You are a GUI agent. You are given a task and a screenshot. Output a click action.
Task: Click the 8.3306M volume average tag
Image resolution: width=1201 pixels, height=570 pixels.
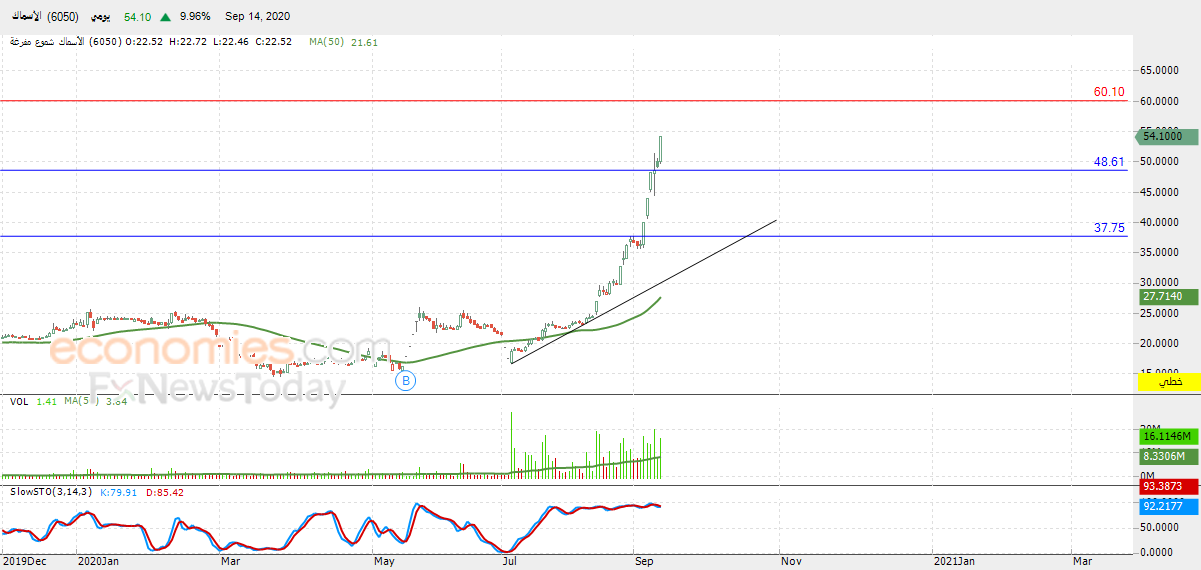click(1167, 456)
